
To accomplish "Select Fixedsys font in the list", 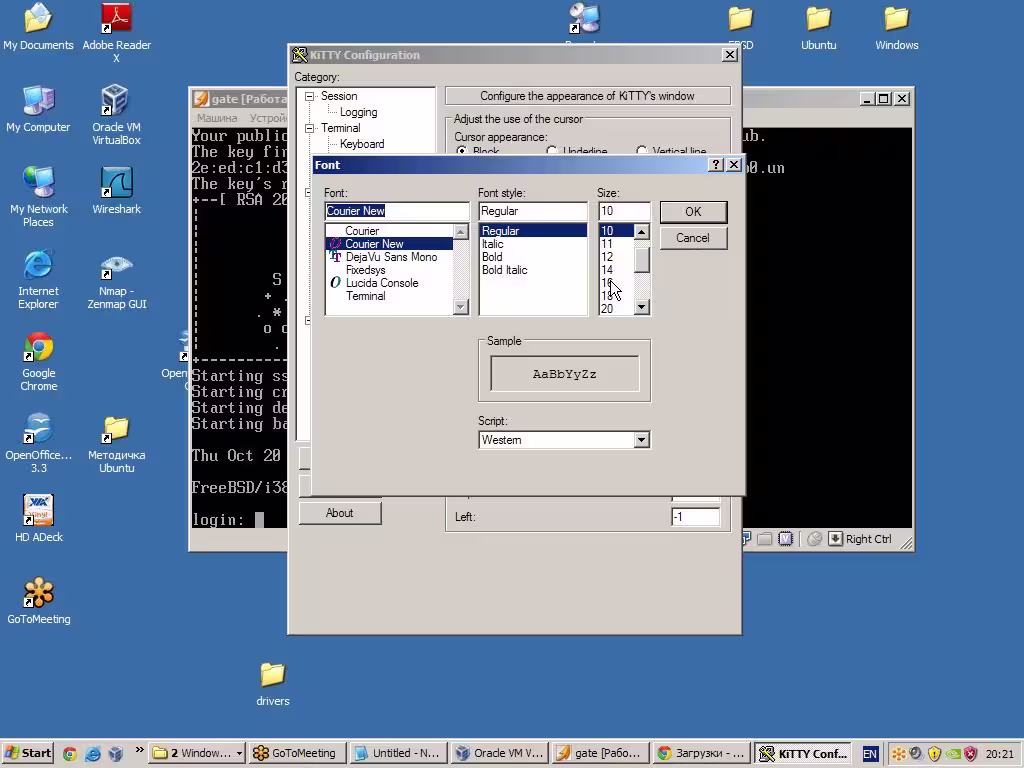I will 389,270.
